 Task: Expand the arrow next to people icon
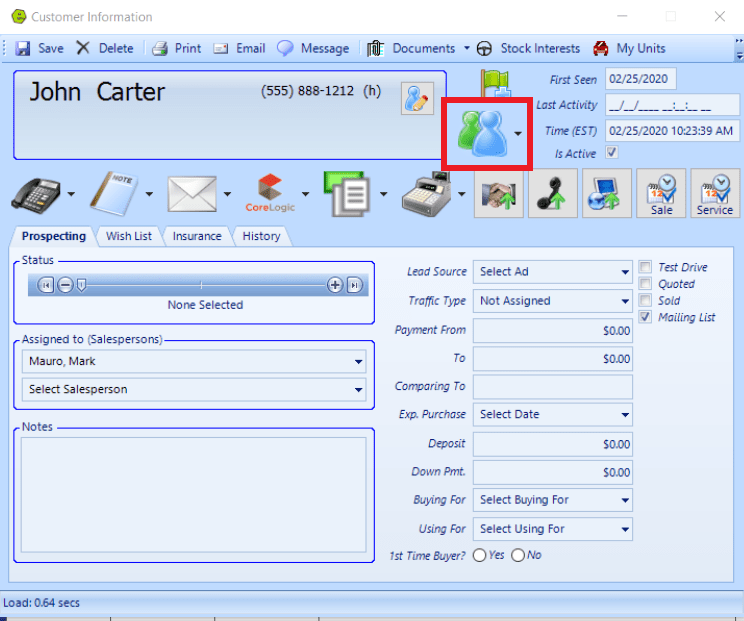tap(518, 134)
